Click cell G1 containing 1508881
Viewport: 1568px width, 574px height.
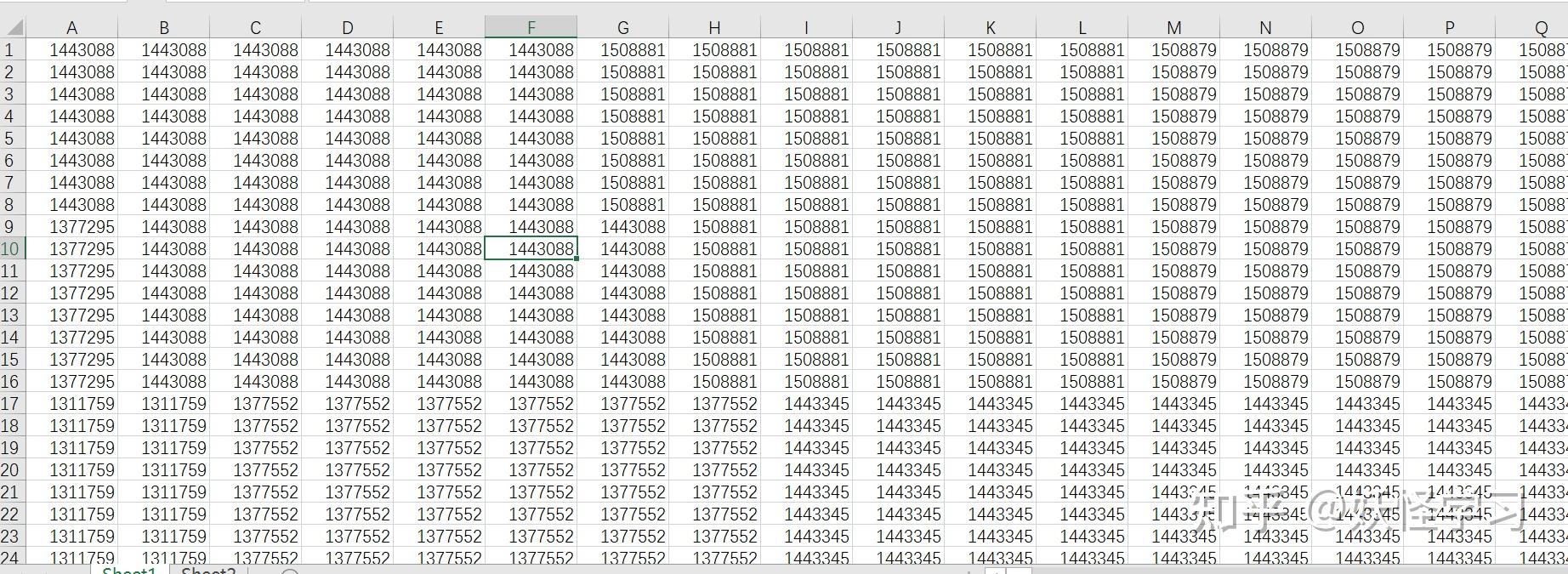click(x=622, y=50)
